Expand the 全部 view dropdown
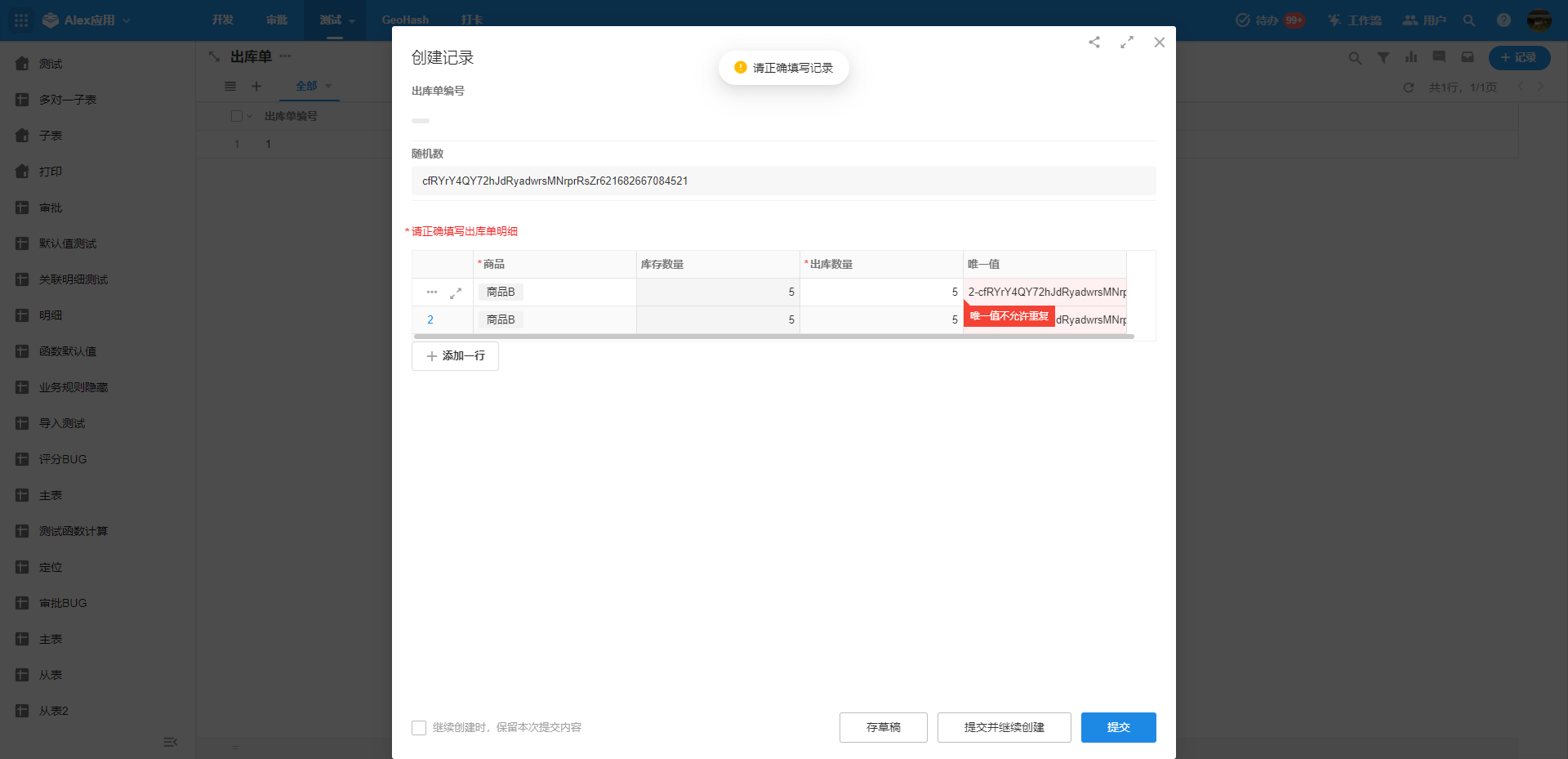Screen dimensions: 1568x759 click(x=328, y=86)
